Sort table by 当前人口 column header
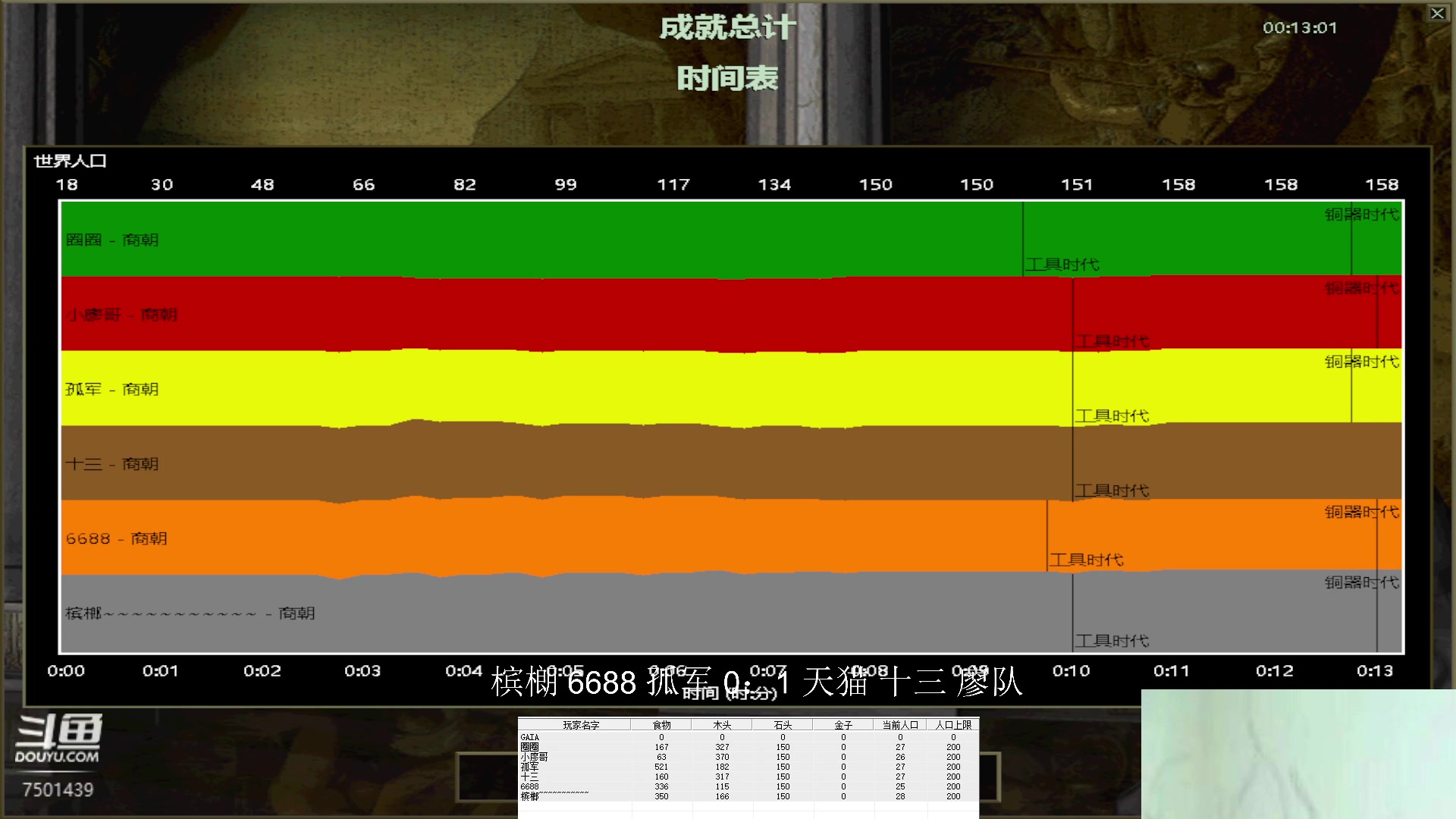This screenshot has height=819, width=1456. coord(900,725)
